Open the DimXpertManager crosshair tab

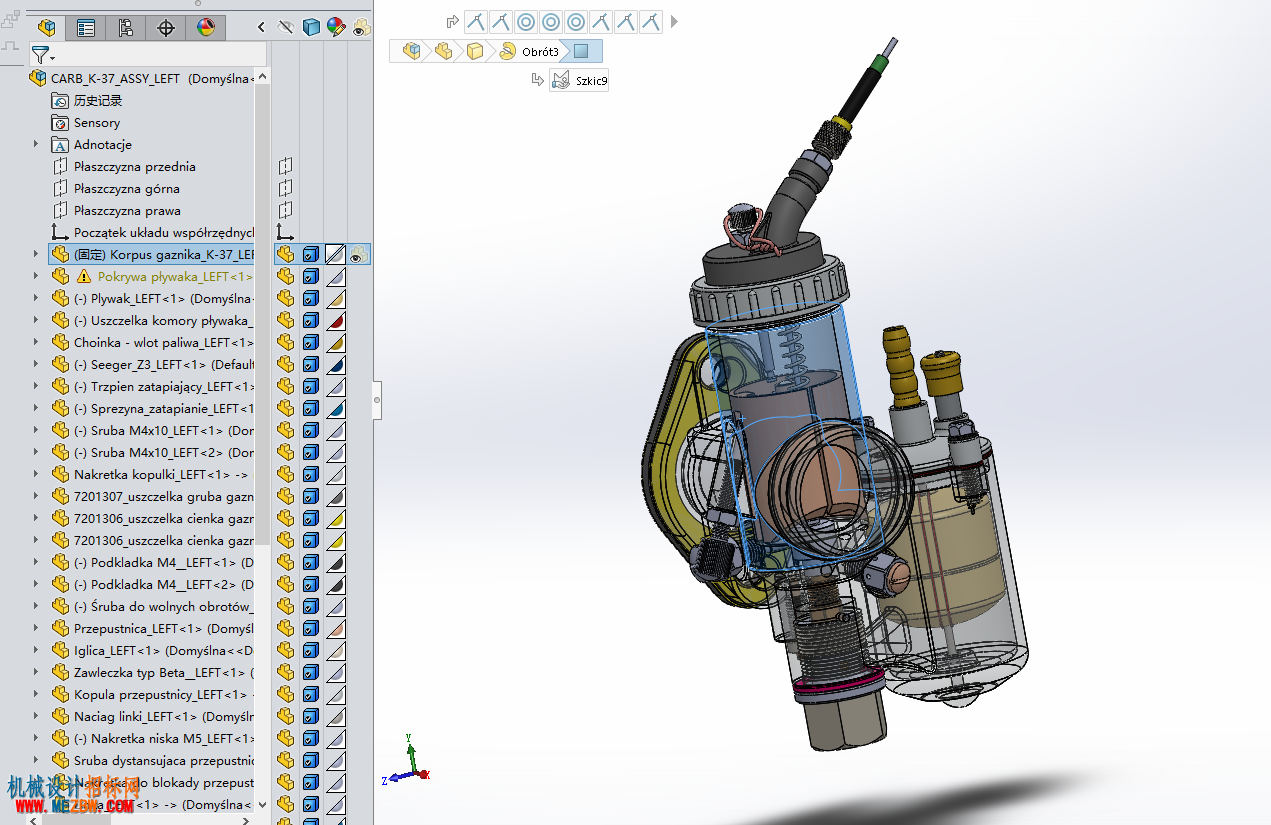tap(166, 28)
